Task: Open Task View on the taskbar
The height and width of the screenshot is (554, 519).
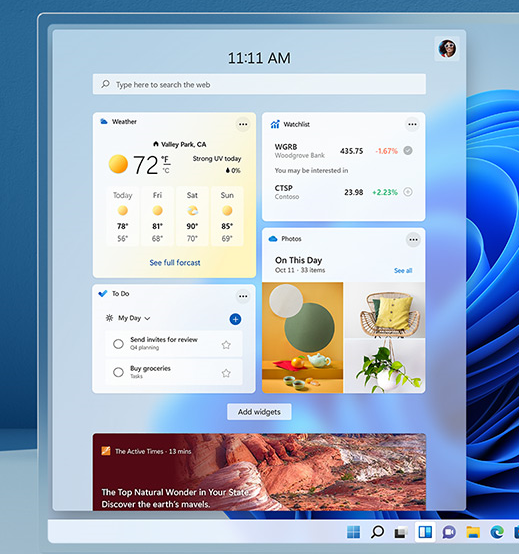Action: tap(401, 532)
